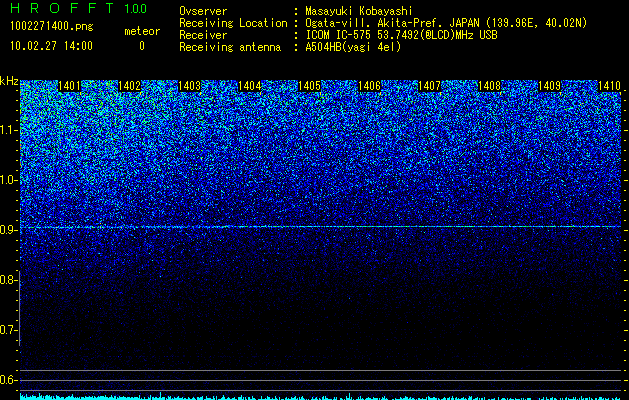The height and width of the screenshot is (400, 629).
Task: Click the 1409 time marker
Action: (549, 86)
